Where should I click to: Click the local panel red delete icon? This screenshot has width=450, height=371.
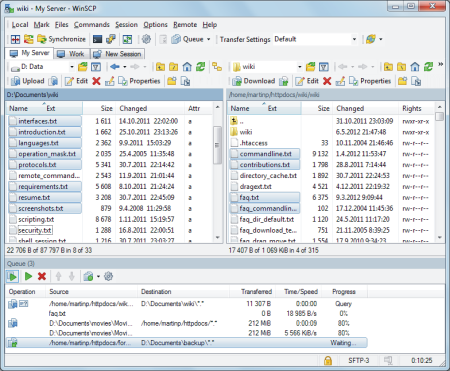(96, 81)
